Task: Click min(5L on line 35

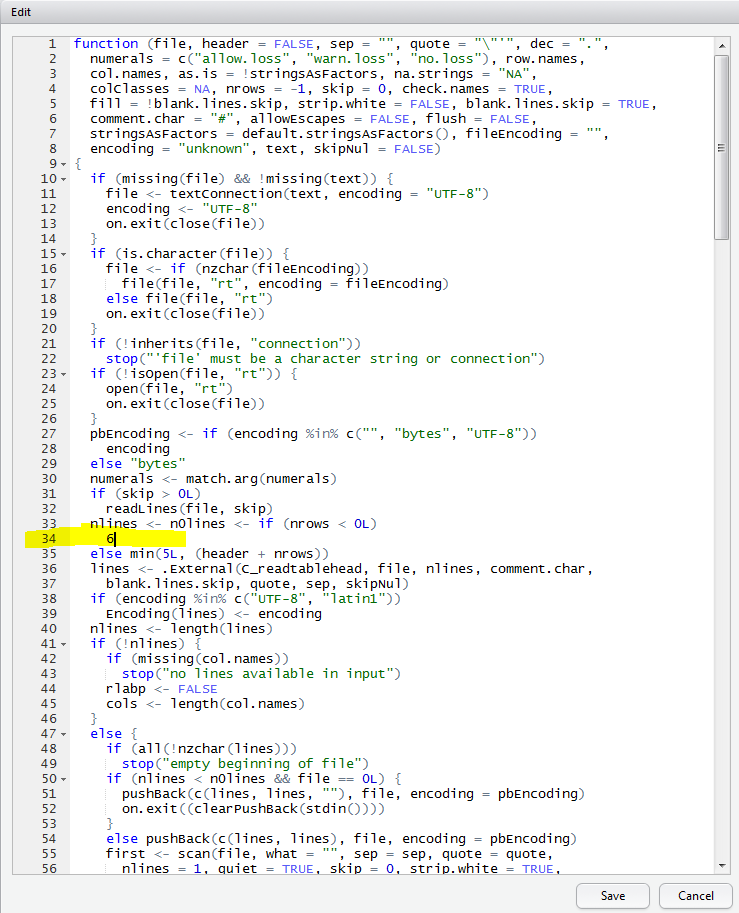Action: [154, 554]
